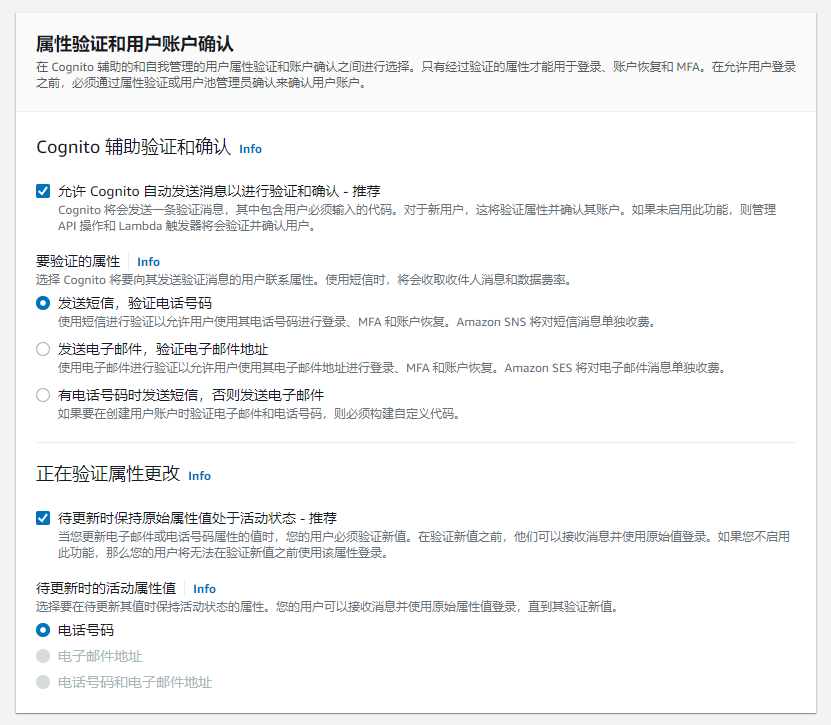The height and width of the screenshot is (725, 831).
Task: Click the 要验证的属性 label
Action: click(x=78, y=261)
